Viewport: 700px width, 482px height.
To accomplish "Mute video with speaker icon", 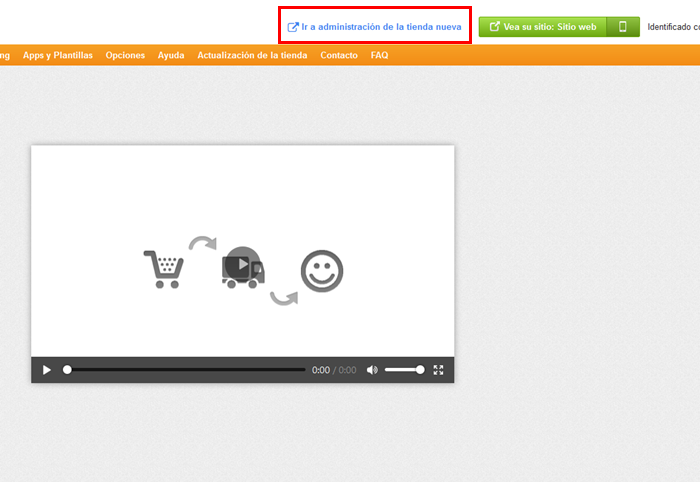I will point(372,370).
